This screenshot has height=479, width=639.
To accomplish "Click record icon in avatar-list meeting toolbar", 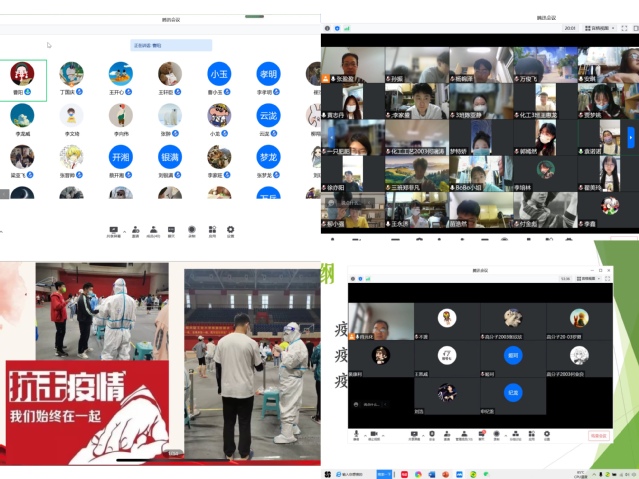I will 192,230.
